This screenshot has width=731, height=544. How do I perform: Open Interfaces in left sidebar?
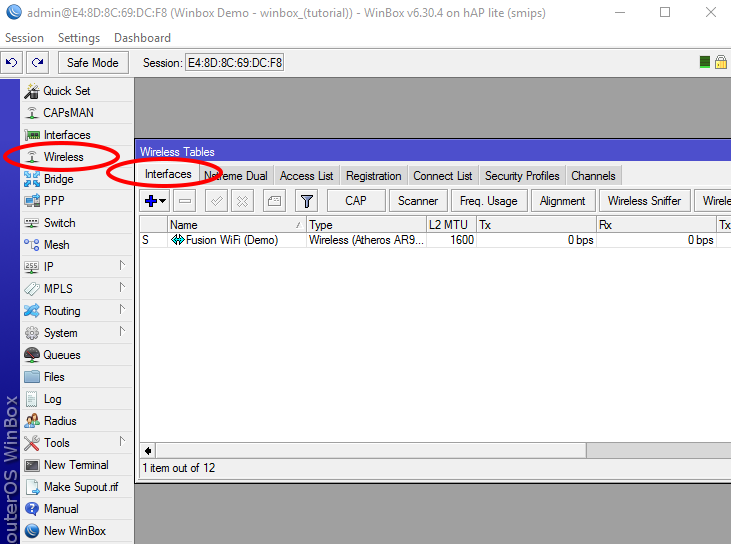point(77,135)
